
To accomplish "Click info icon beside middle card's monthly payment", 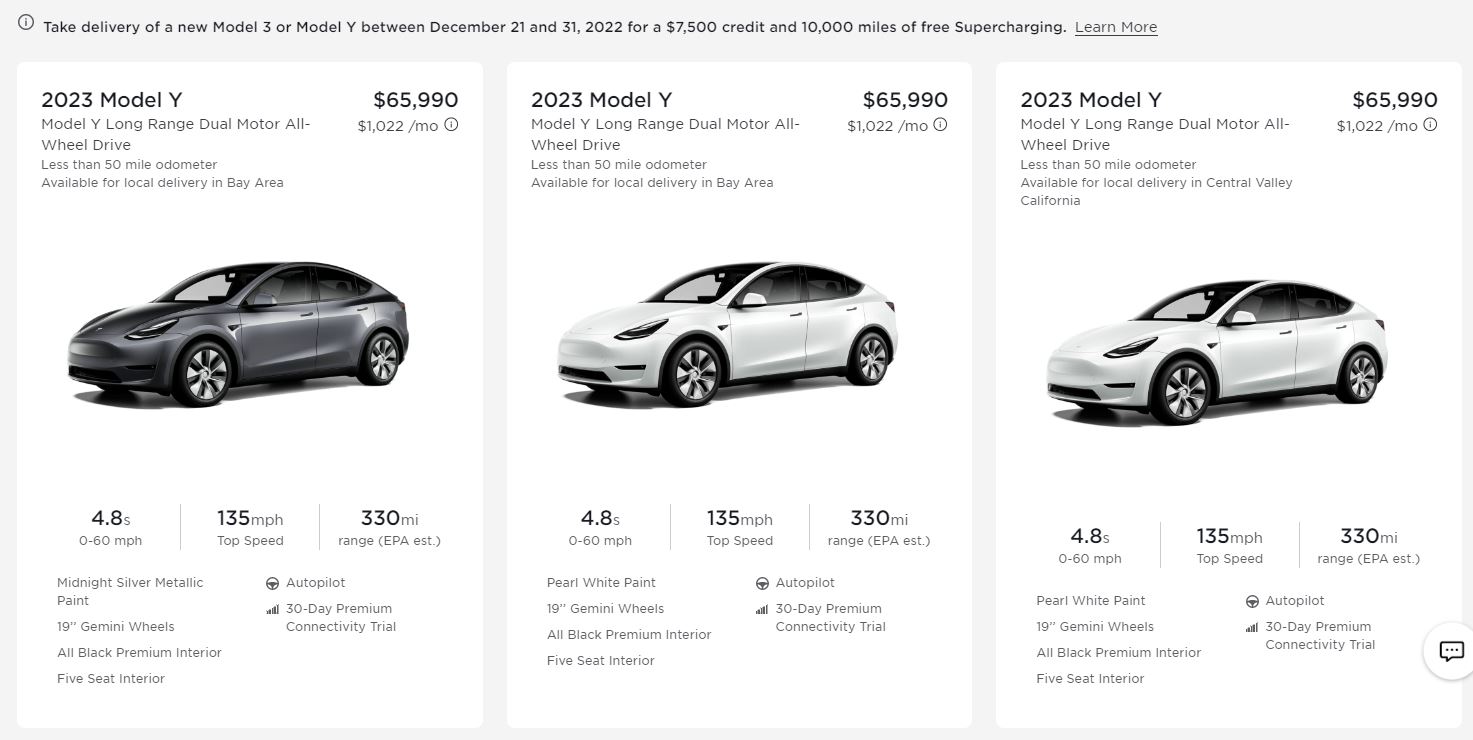I will tap(940, 125).
